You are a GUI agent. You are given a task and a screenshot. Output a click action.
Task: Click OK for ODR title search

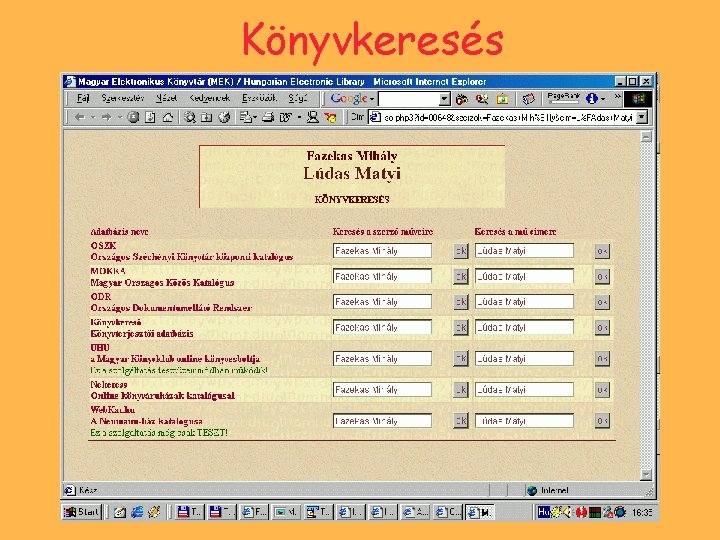pos(602,302)
